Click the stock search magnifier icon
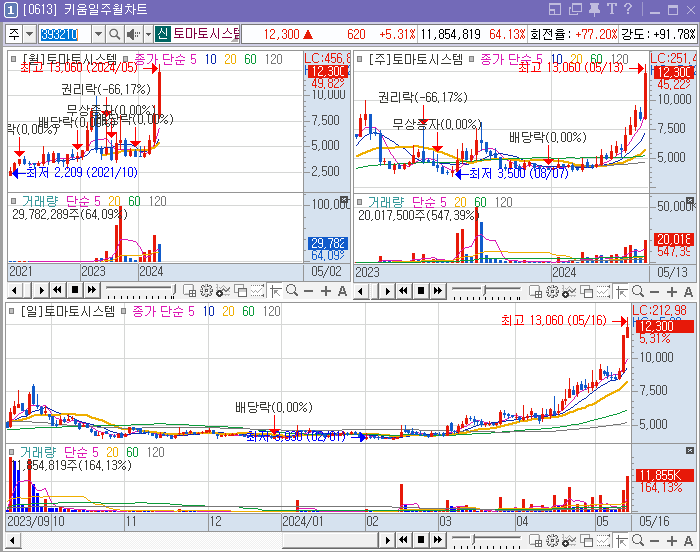Viewport: 700px width, 552px height. tap(114, 34)
